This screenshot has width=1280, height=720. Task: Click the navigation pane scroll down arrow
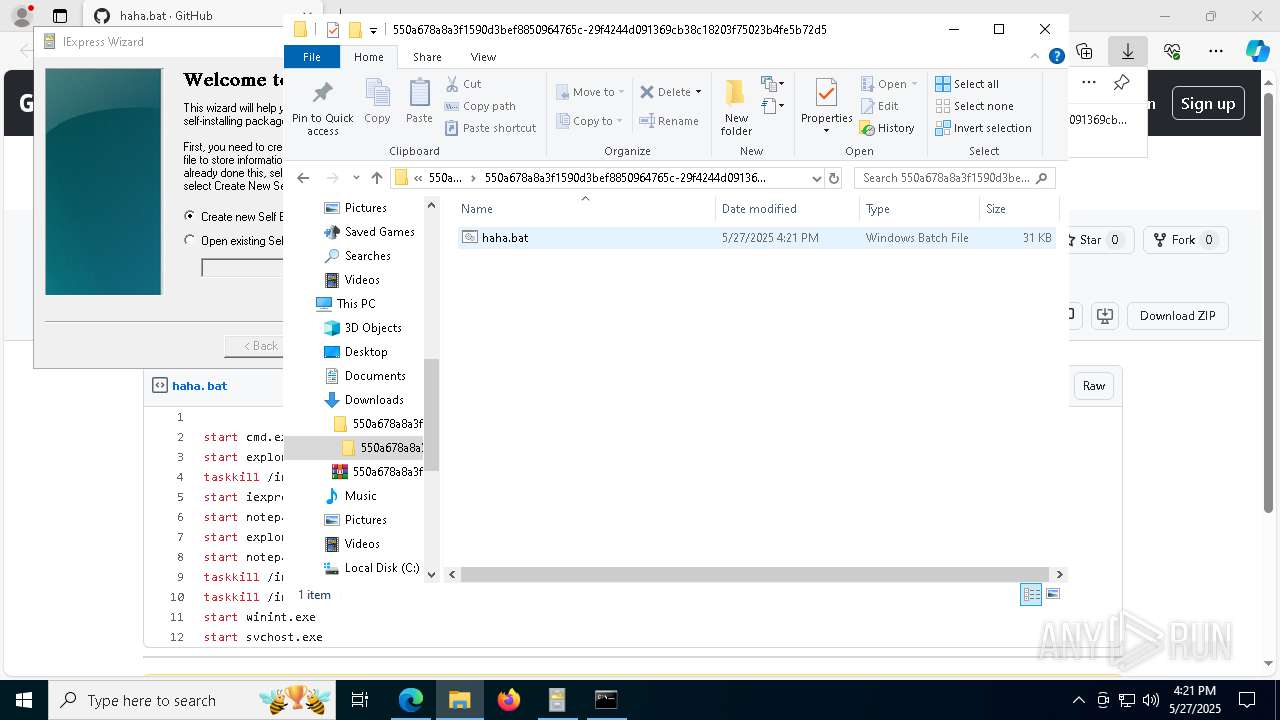point(432,574)
